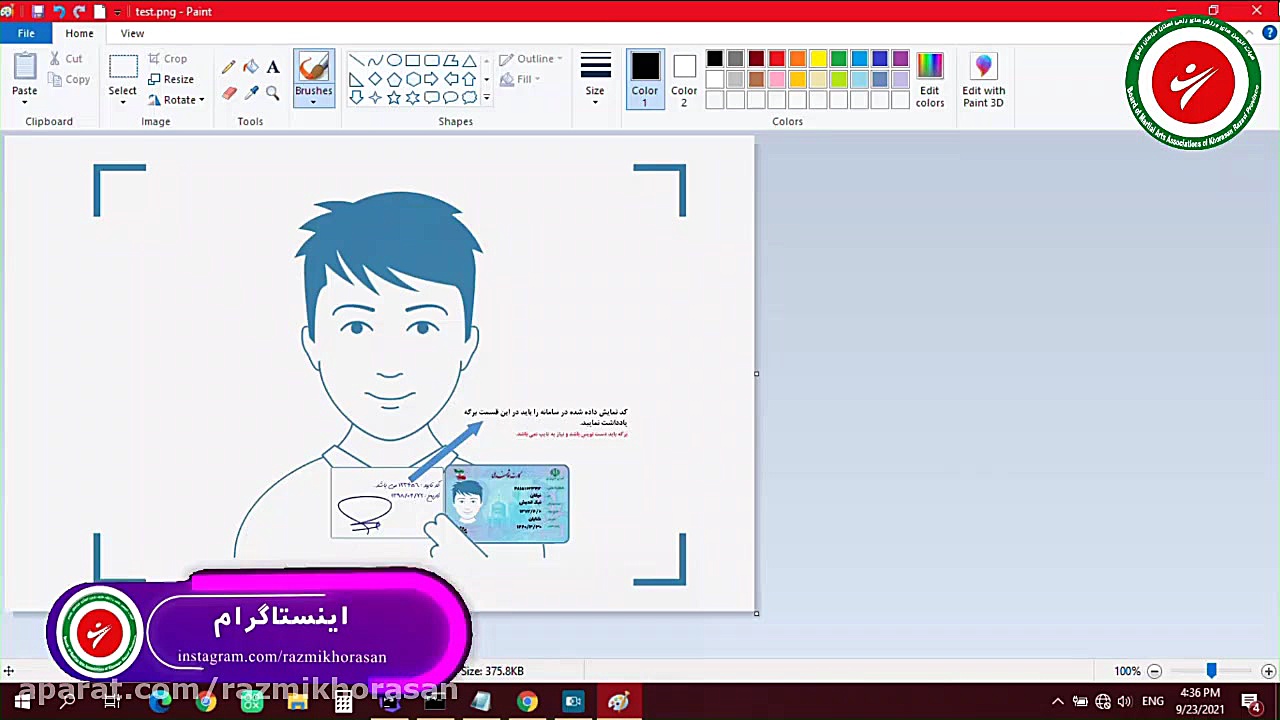This screenshot has width=1280, height=720.
Task: Activate the Color 2 selector
Action: [684, 80]
